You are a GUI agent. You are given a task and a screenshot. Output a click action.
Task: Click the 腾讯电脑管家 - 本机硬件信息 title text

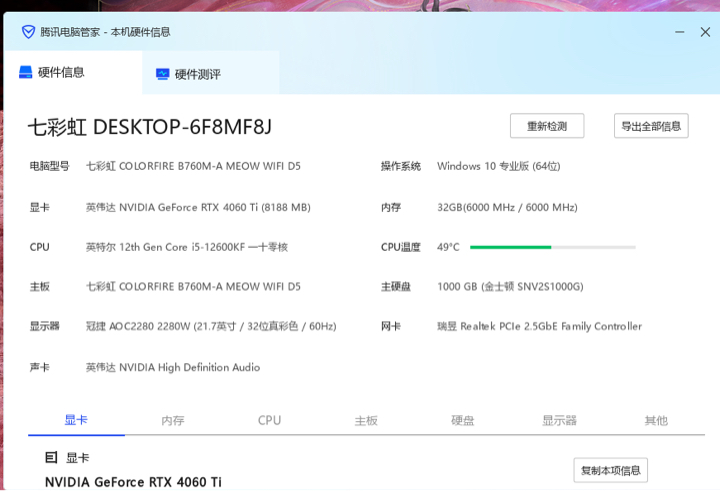click(x=105, y=32)
